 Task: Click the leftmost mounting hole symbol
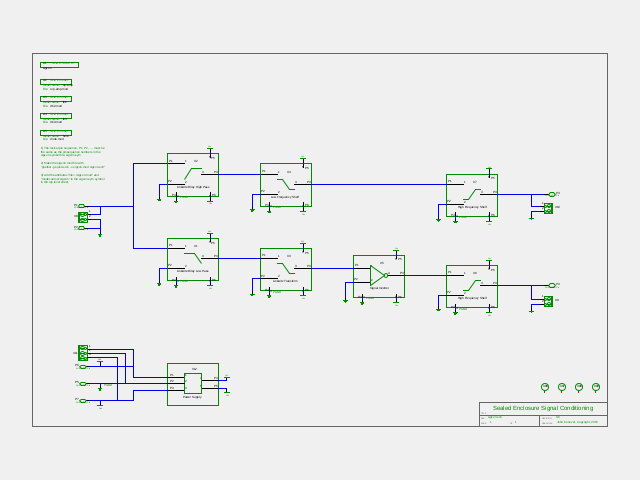(x=545, y=387)
